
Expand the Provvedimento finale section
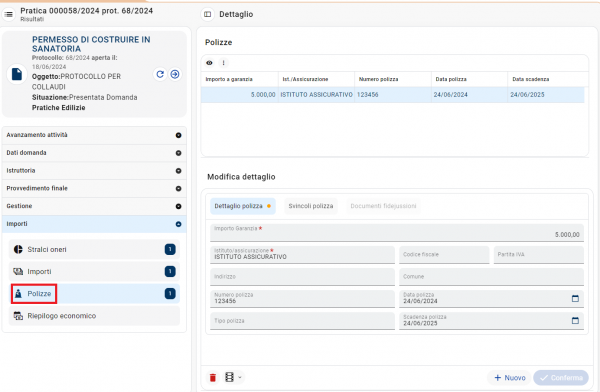click(94, 188)
